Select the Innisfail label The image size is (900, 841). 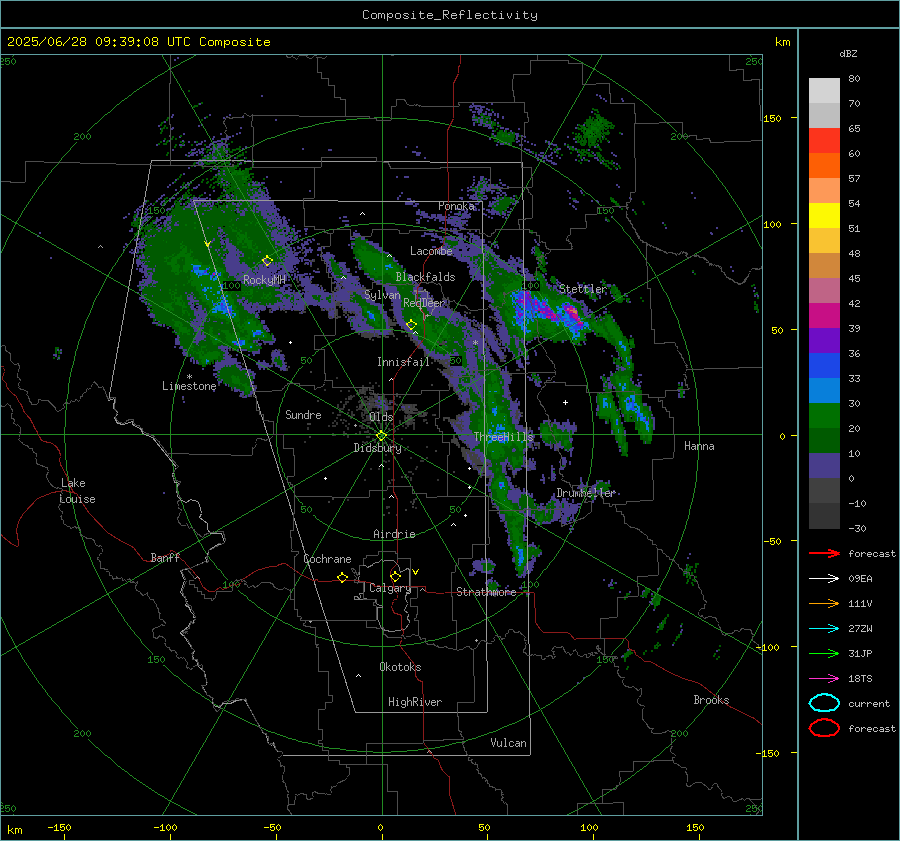(403, 362)
